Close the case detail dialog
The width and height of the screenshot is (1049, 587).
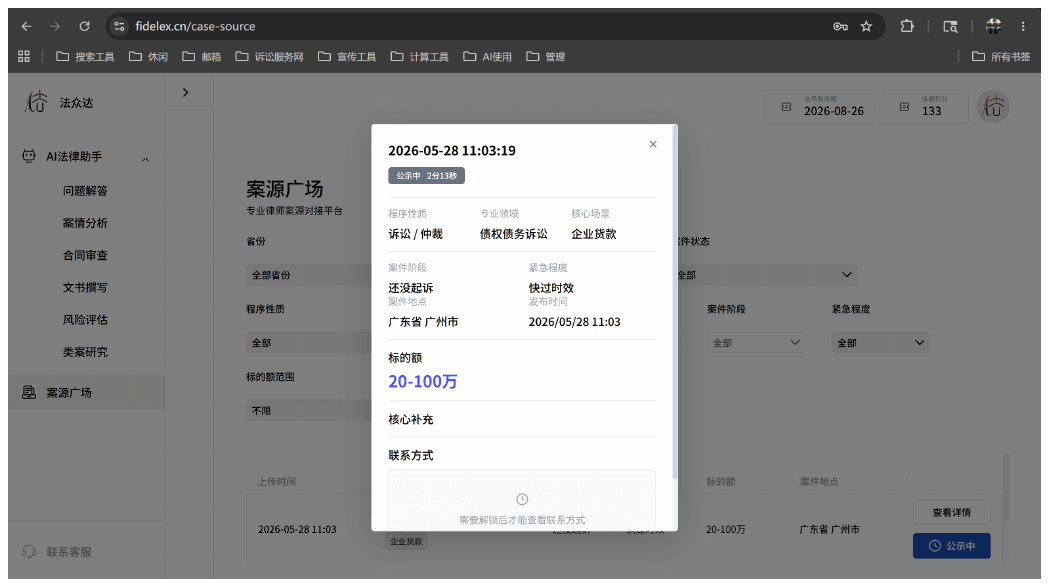pyautogui.click(x=653, y=144)
